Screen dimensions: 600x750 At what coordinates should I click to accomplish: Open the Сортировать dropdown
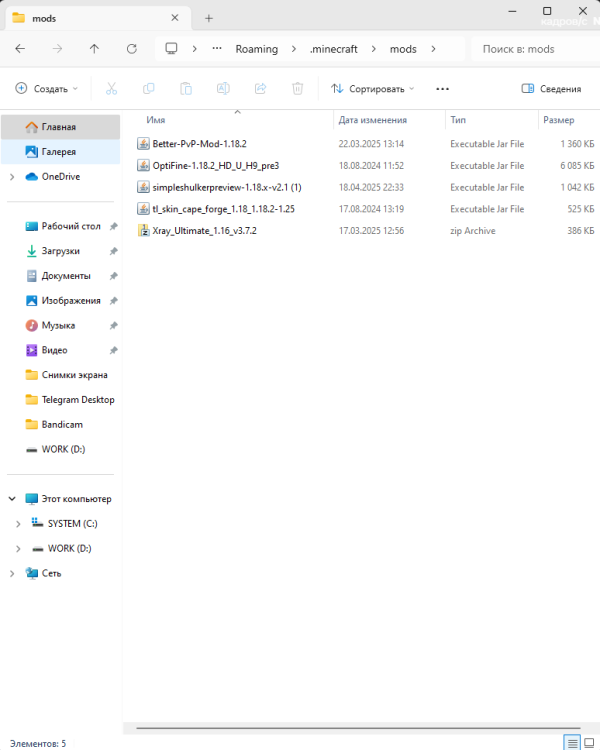tap(373, 88)
